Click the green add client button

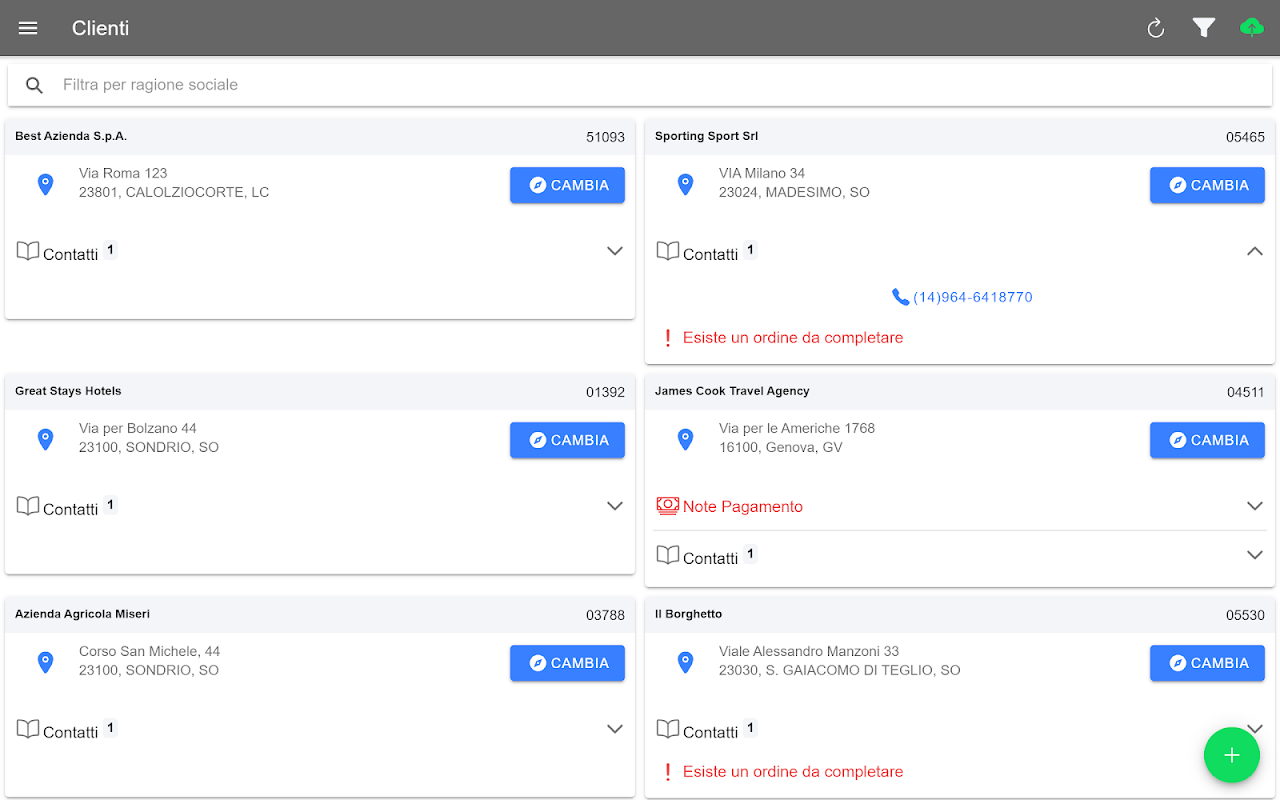point(1232,755)
